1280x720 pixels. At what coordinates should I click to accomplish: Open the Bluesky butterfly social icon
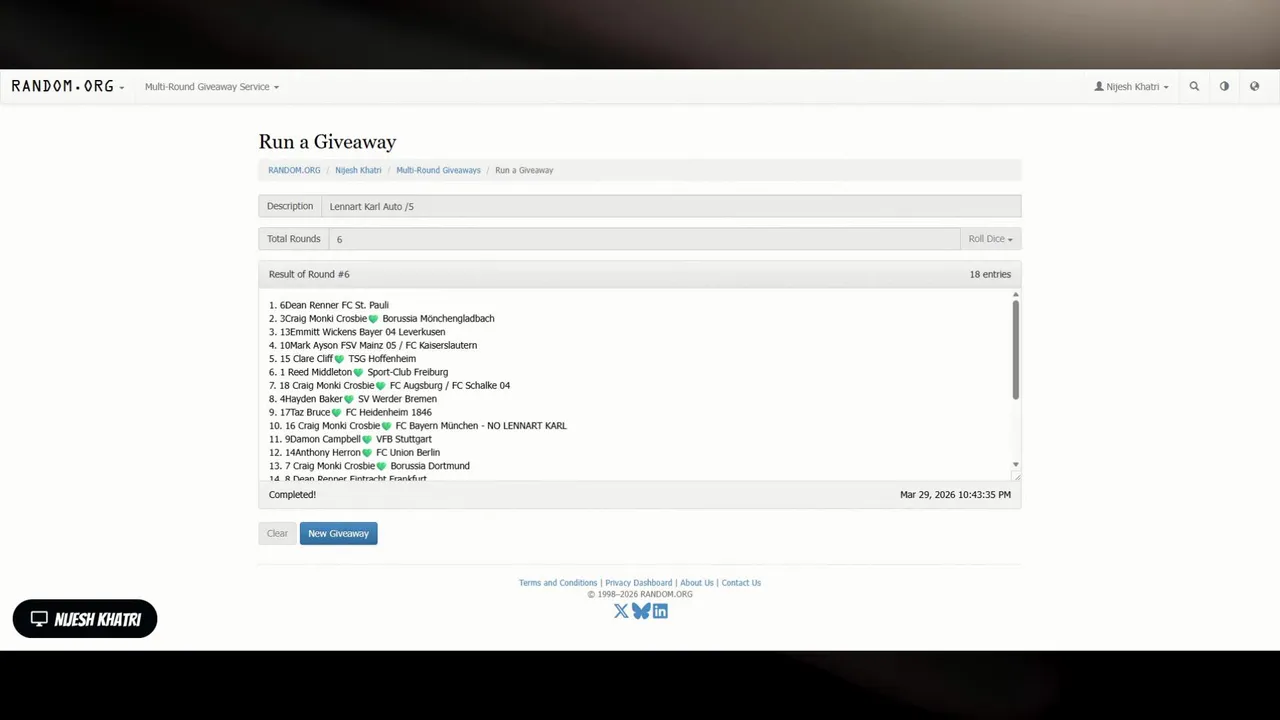(641, 611)
